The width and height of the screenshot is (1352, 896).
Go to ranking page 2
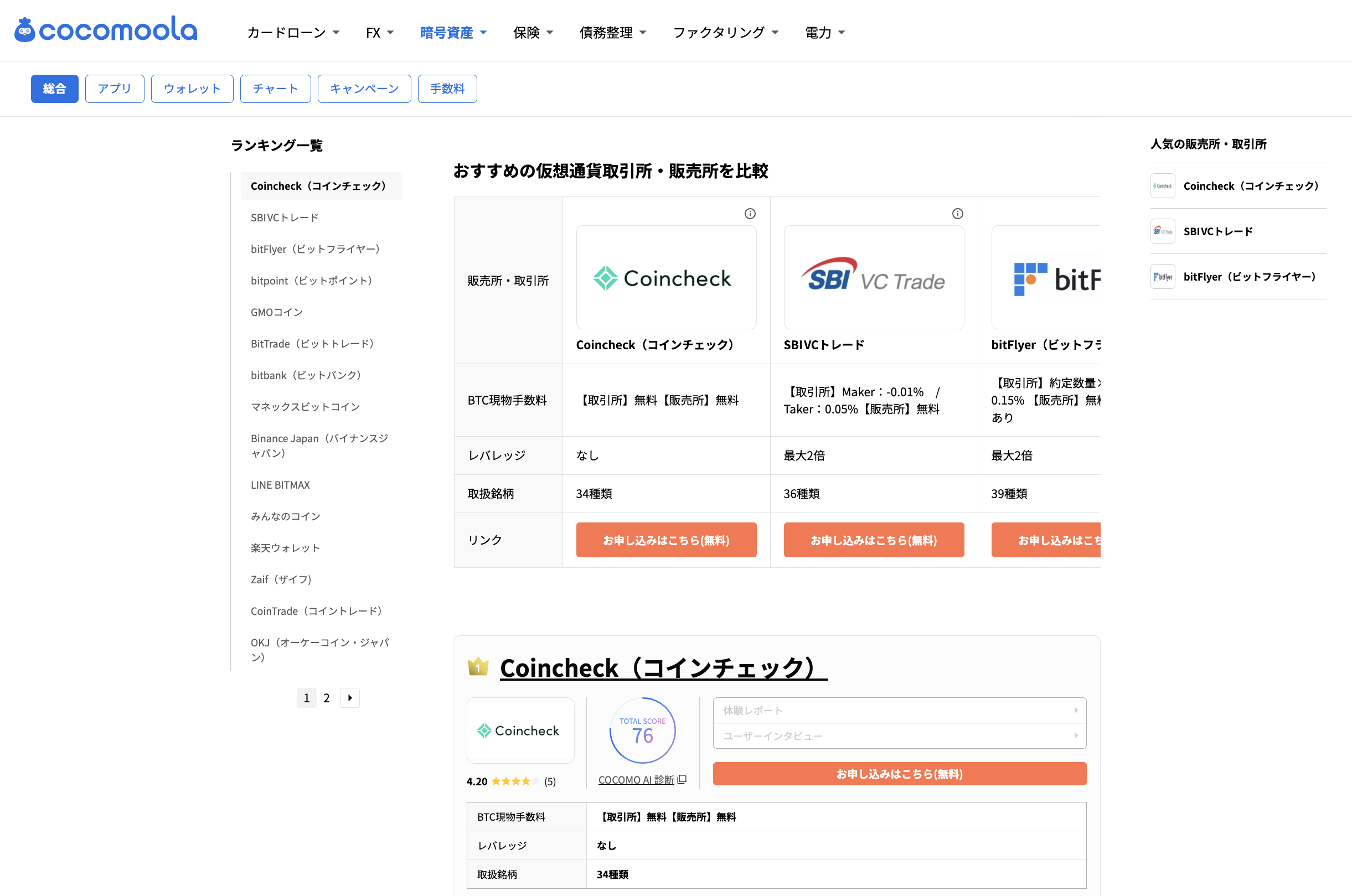tap(327, 698)
